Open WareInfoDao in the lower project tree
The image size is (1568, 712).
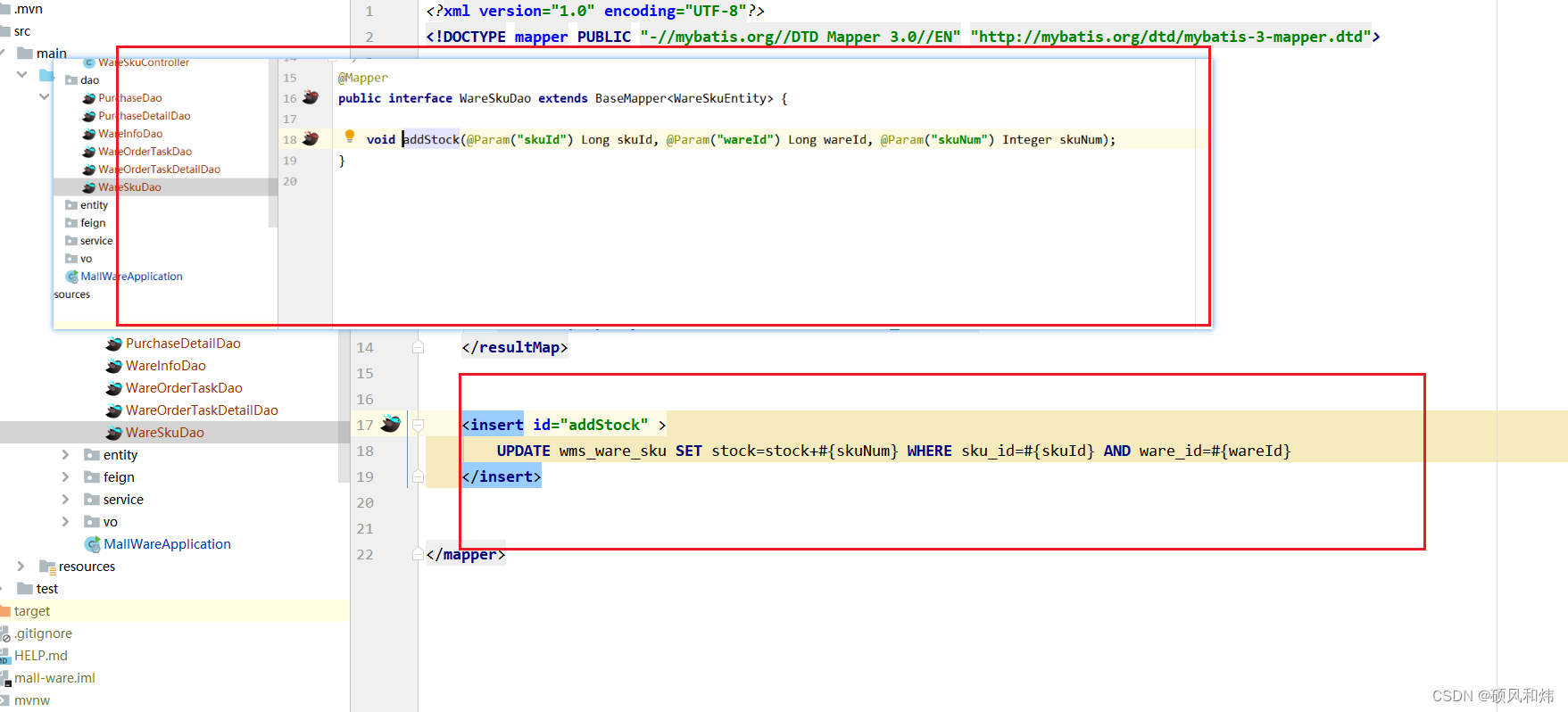tap(166, 366)
